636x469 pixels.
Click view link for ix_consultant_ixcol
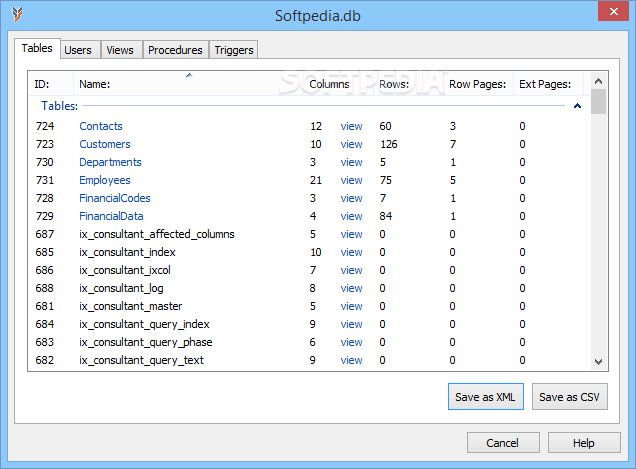point(351,270)
